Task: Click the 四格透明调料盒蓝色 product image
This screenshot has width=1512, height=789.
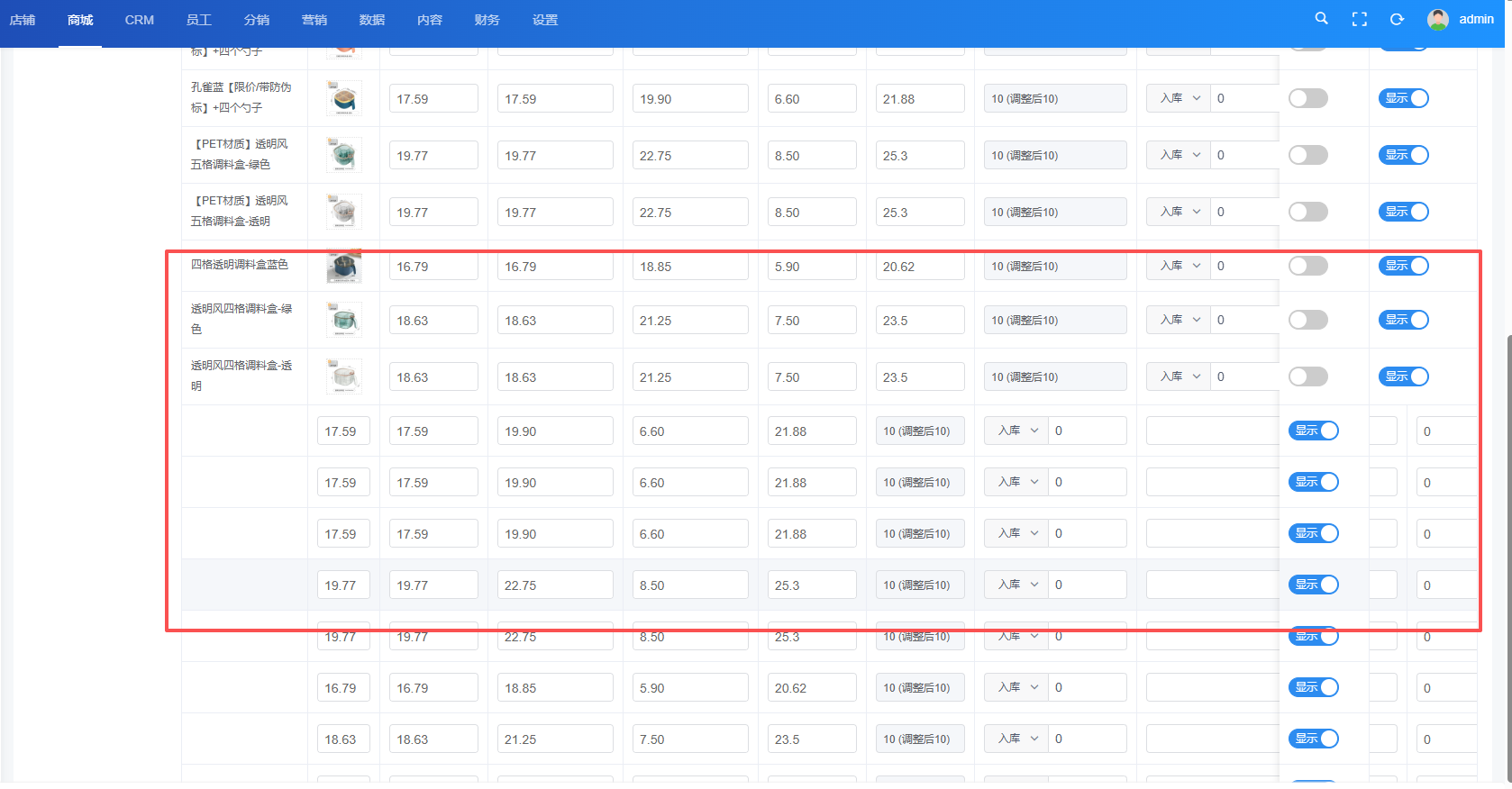Action: [343, 267]
